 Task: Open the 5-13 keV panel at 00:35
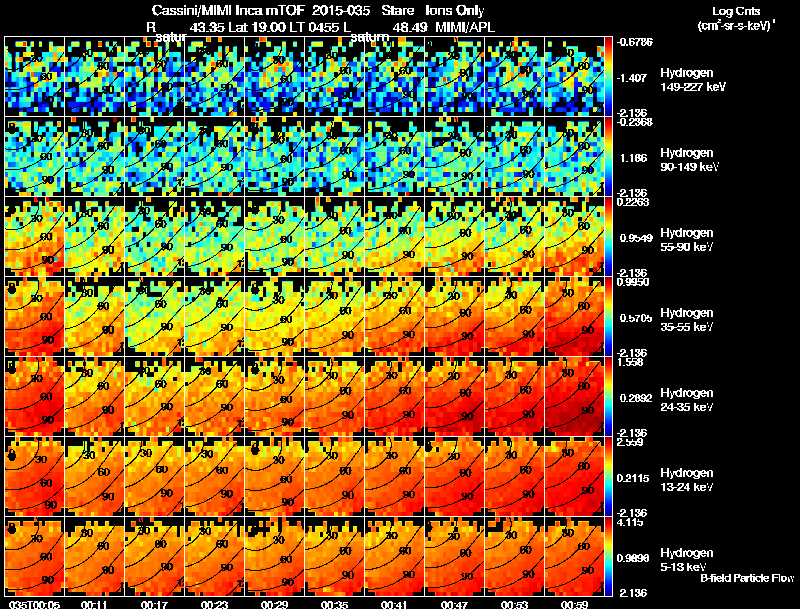click(334, 556)
